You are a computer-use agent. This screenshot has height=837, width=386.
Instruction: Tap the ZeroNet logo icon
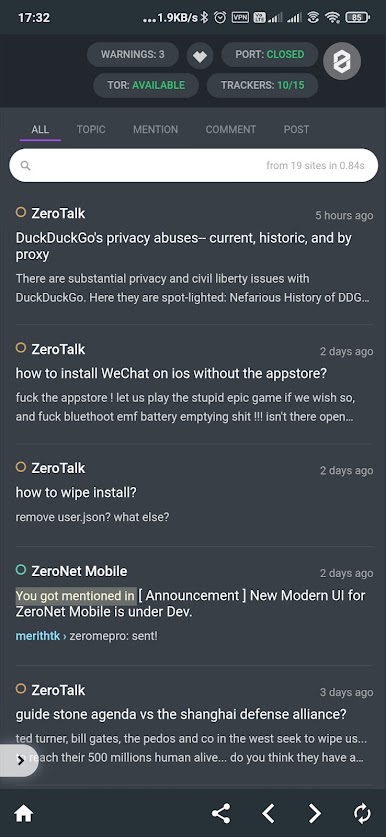coord(342,61)
